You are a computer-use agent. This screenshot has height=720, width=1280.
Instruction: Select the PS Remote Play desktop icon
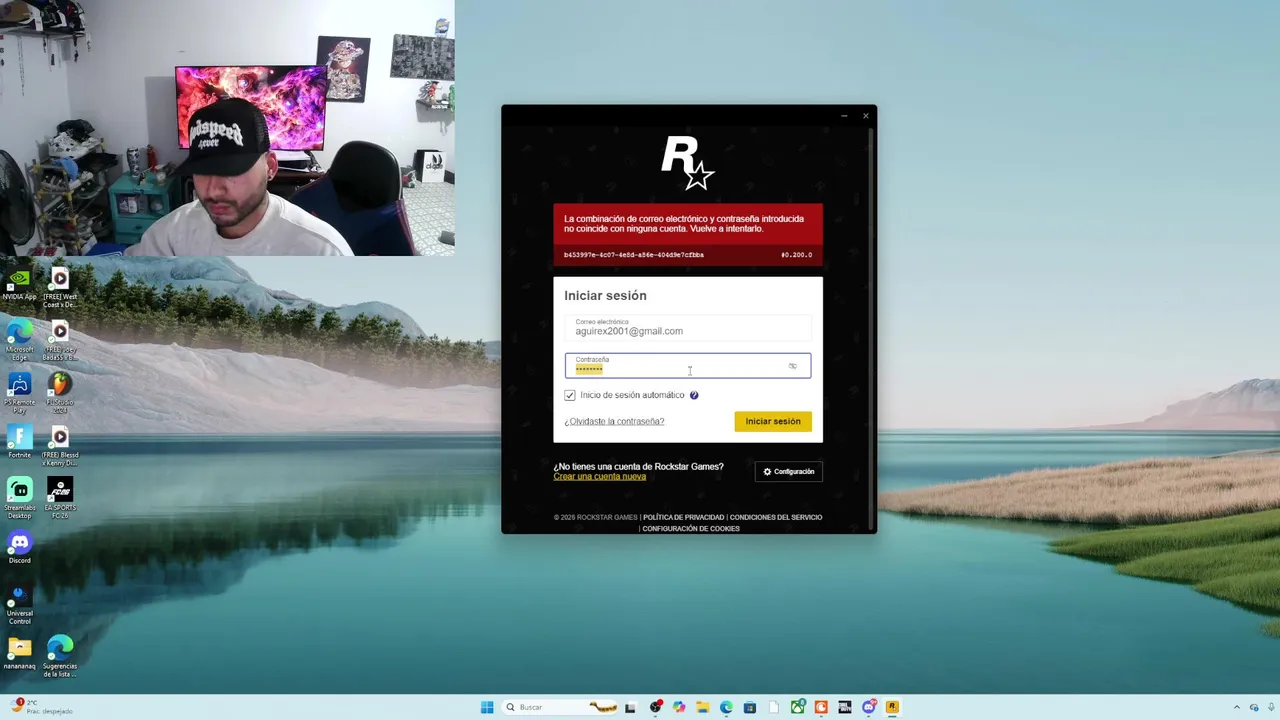[20, 392]
